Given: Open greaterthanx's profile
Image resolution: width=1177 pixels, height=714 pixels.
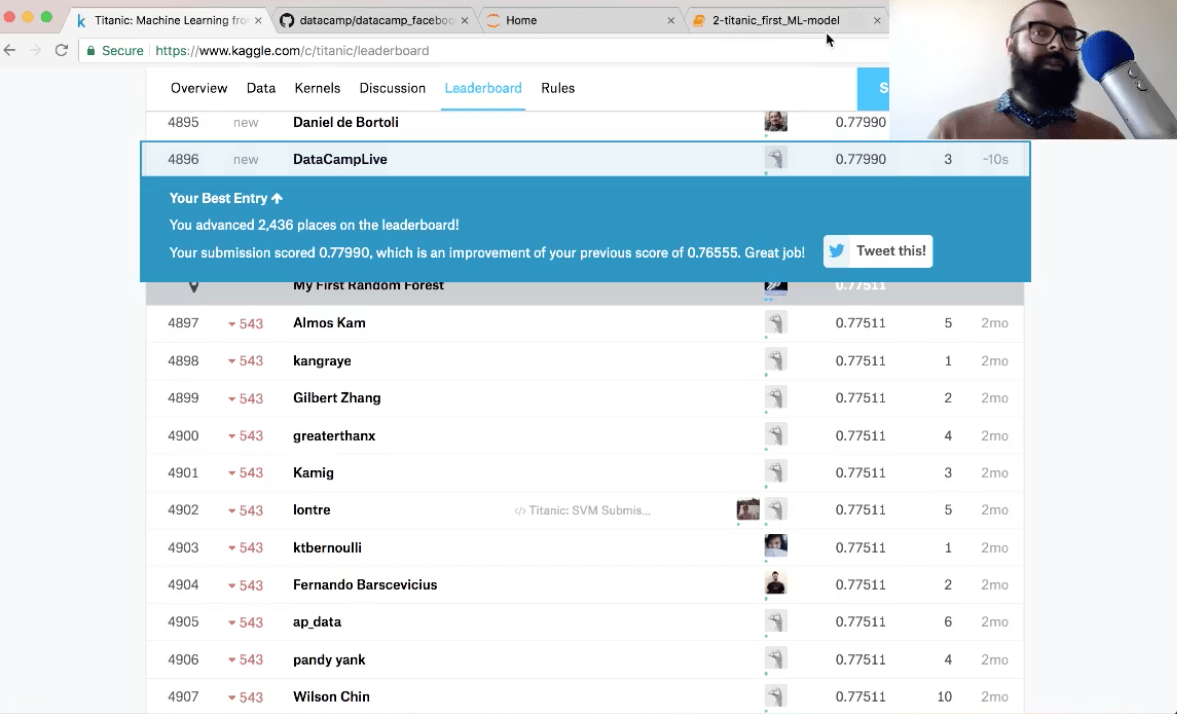Looking at the screenshot, I should pyautogui.click(x=334, y=435).
